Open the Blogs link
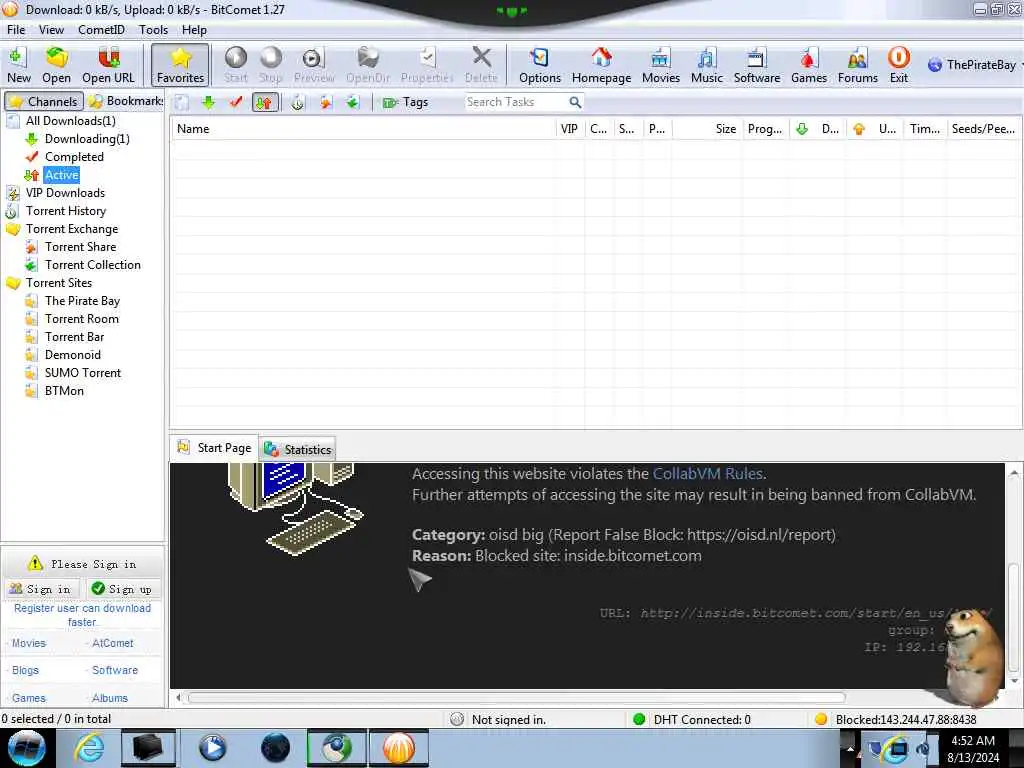This screenshot has width=1024, height=768. pos(25,671)
